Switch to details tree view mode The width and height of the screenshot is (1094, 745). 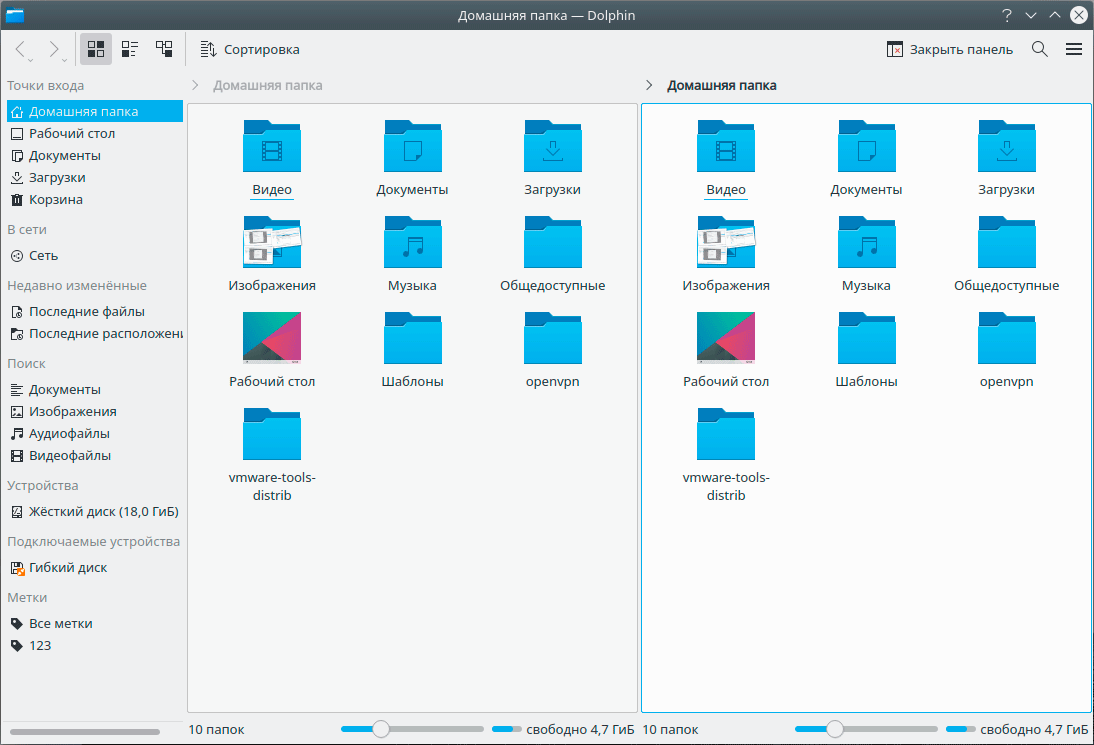coord(164,49)
